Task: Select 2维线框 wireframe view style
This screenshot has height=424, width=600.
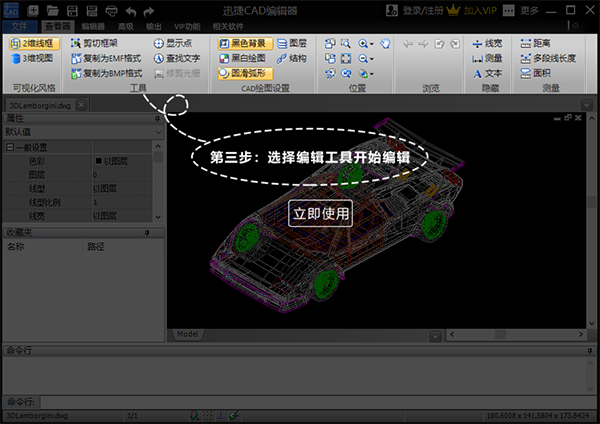Action: [34, 43]
